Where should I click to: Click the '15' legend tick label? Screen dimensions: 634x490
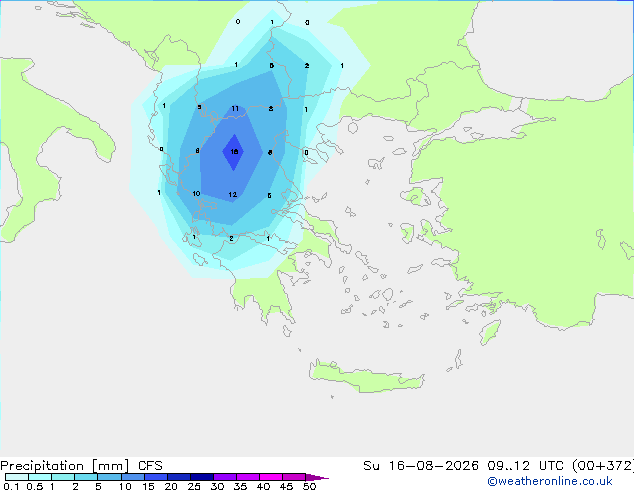pos(148,486)
